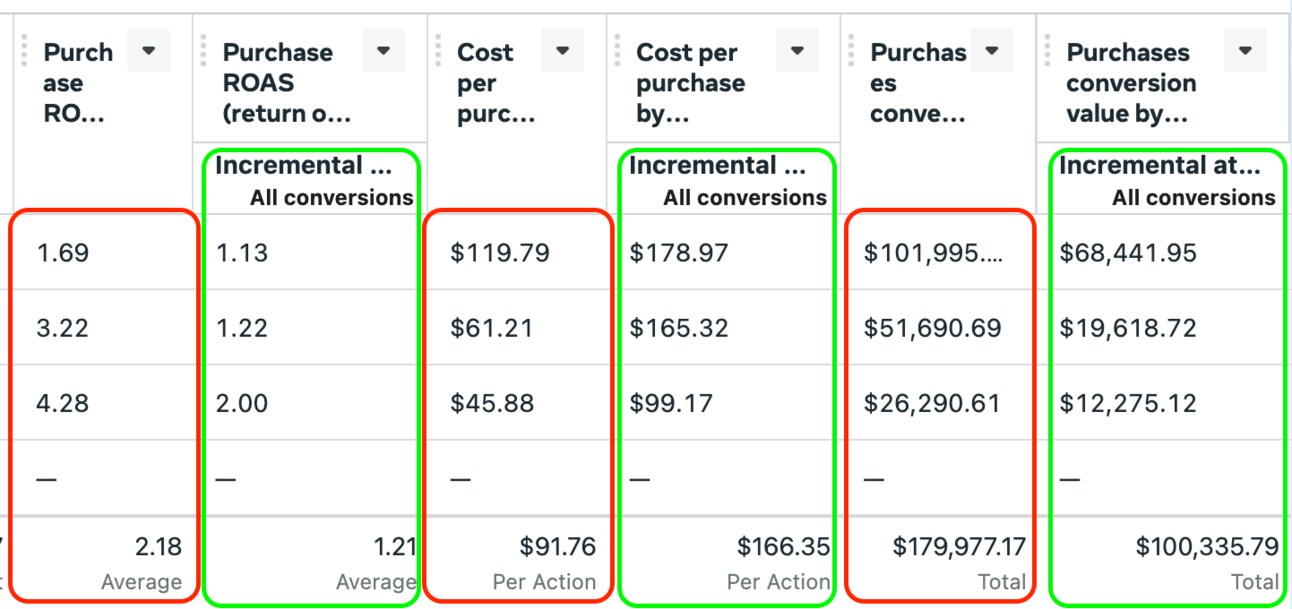Image resolution: width=1292 pixels, height=609 pixels.
Task: Sort by the "Purchase ROAS (return o..." header label
Action: coord(285,82)
